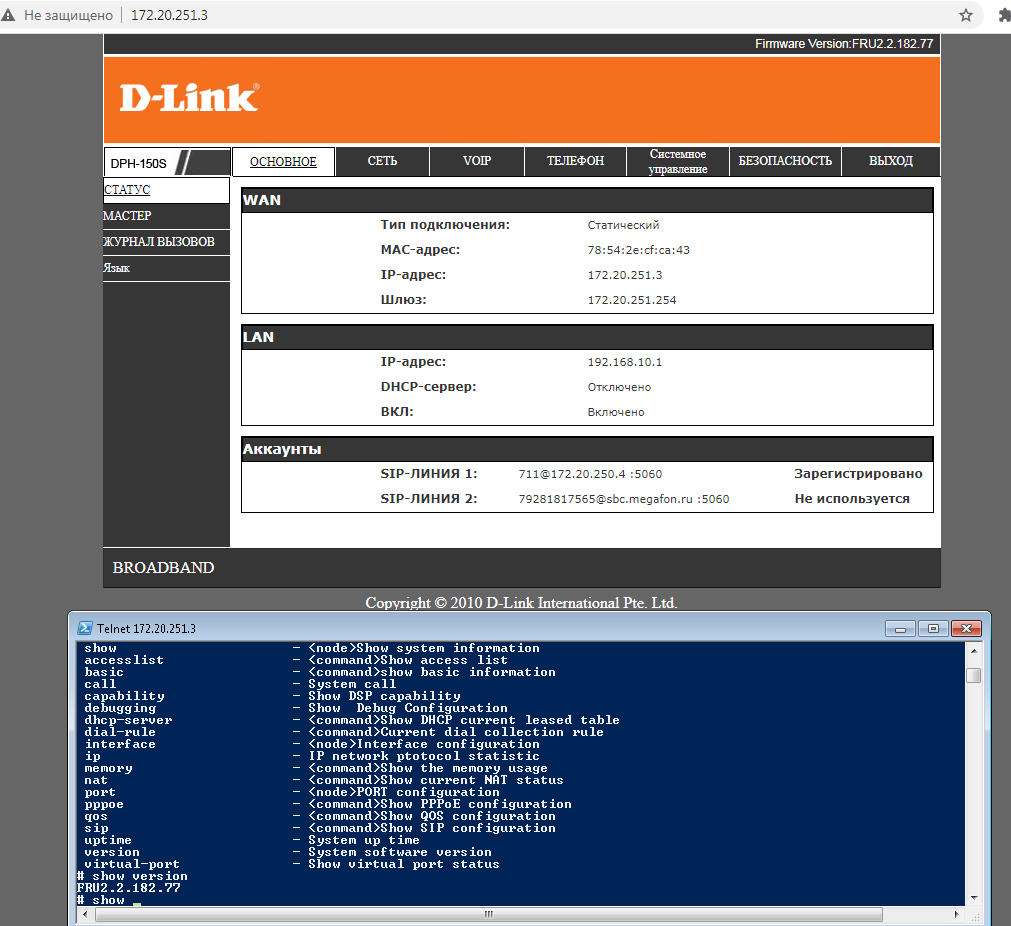The width and height of the screenshot is (1011, 926).
Task: Click LAN IP value 192.168.10.1
Action: click(624, 362)
